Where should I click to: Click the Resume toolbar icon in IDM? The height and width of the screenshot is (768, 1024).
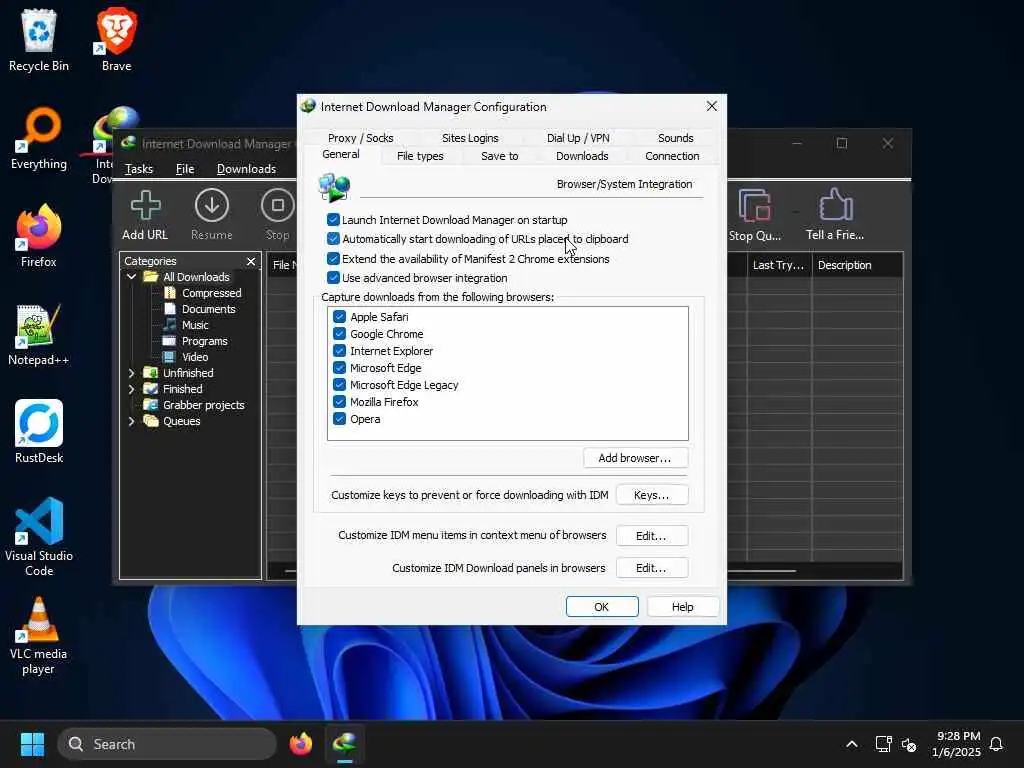pyautogui.click(x=212, y=215)
